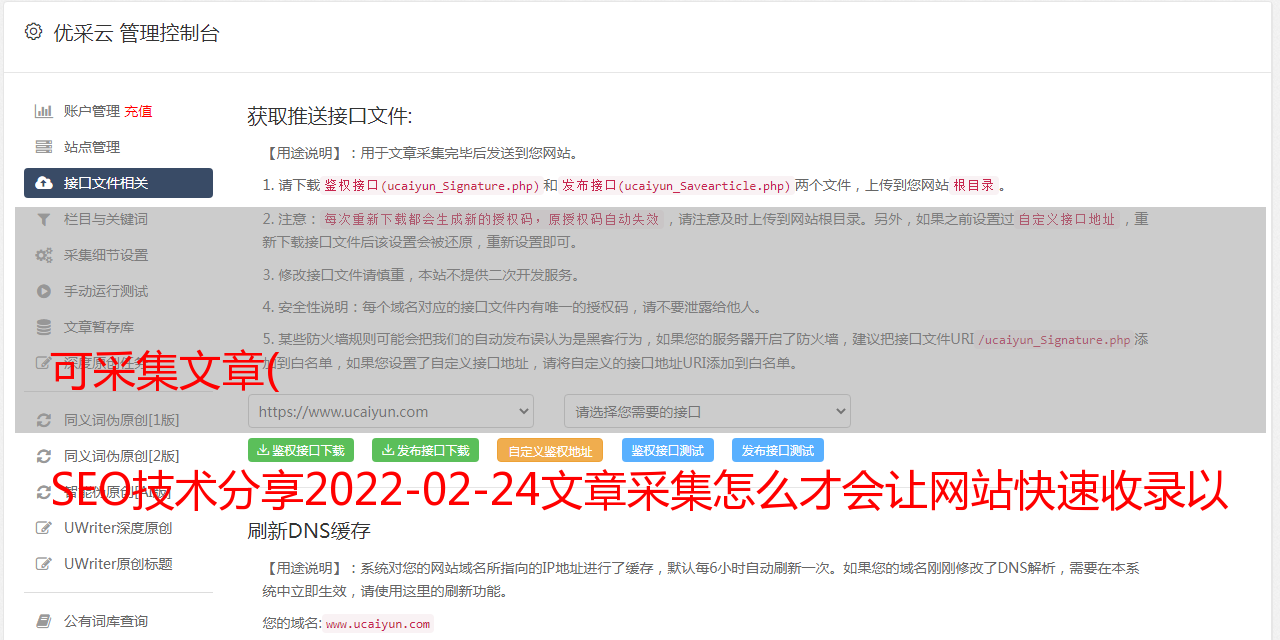Click the orange 自定义鉴权地址 button
Viewport: 1280px width, 640px height.
coord(550,450)
